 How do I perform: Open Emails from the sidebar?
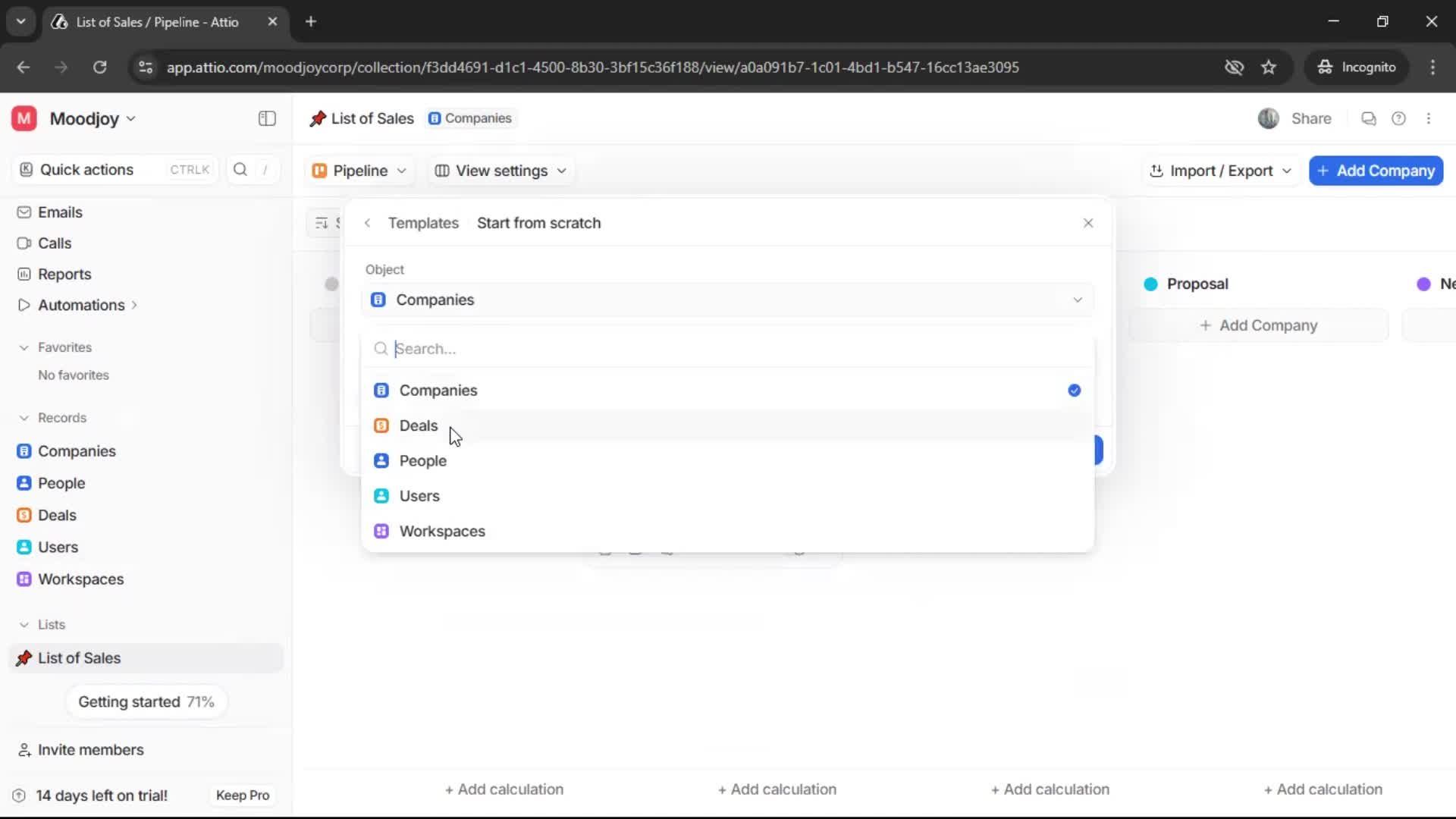(x=61, y=212)
